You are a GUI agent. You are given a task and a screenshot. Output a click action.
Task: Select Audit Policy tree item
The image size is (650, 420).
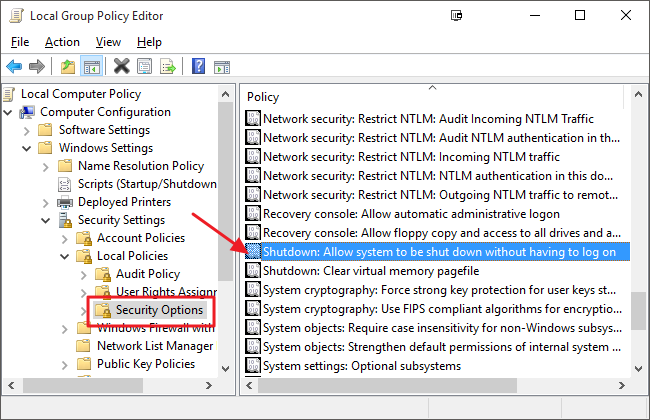[x=147, y=274]
